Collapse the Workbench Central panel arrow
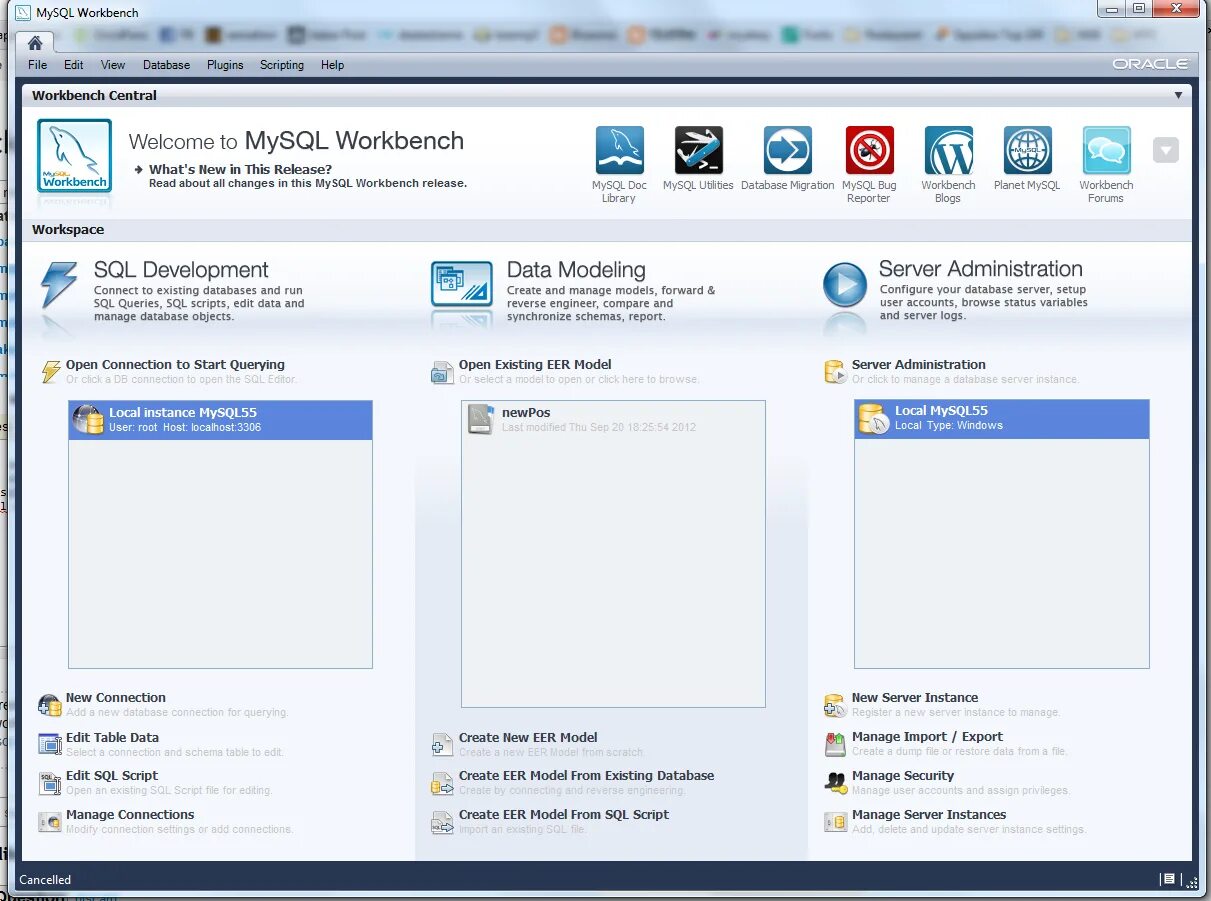 pyautogui.click(x=1178, y=95)
